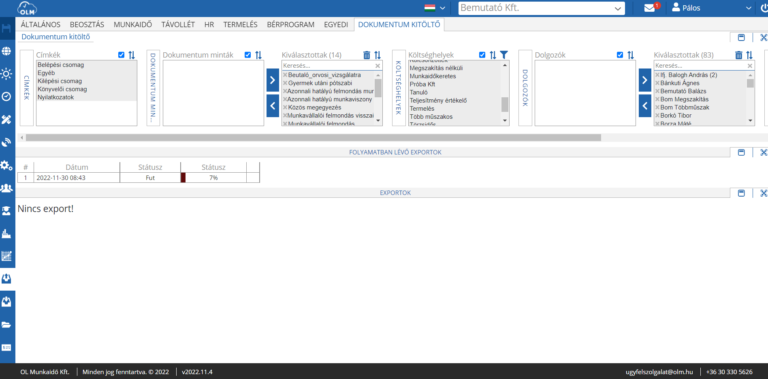Click the power logout icon
Screen dimensions: 768x379
(x=764, y=8)
